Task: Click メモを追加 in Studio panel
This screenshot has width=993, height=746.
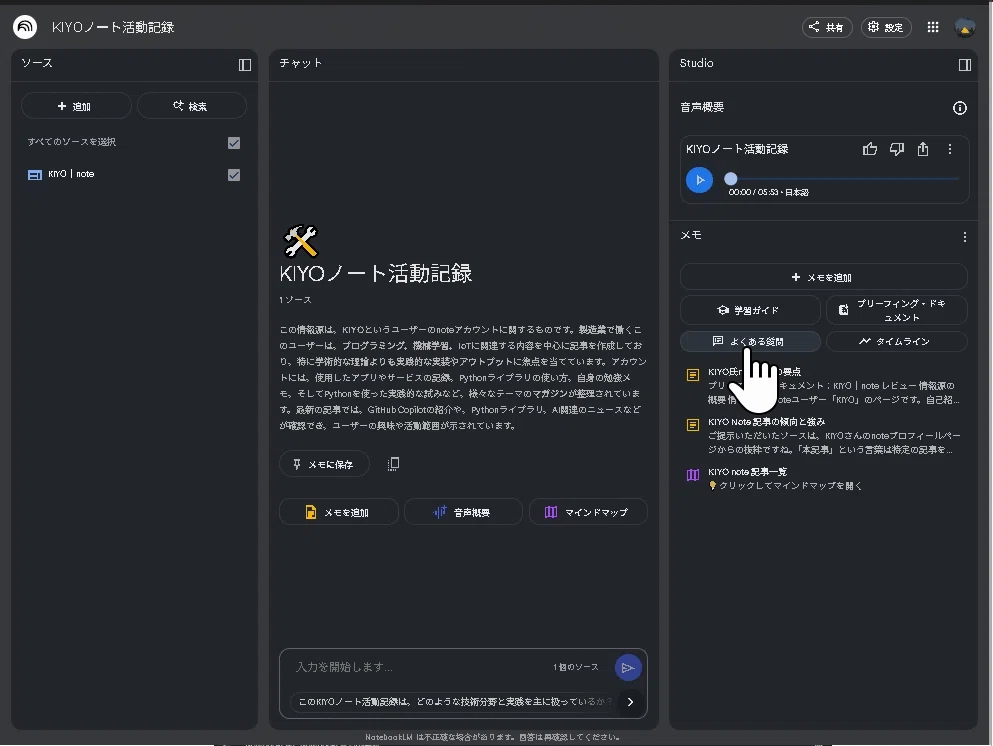Action: click(x=823, y=277)
